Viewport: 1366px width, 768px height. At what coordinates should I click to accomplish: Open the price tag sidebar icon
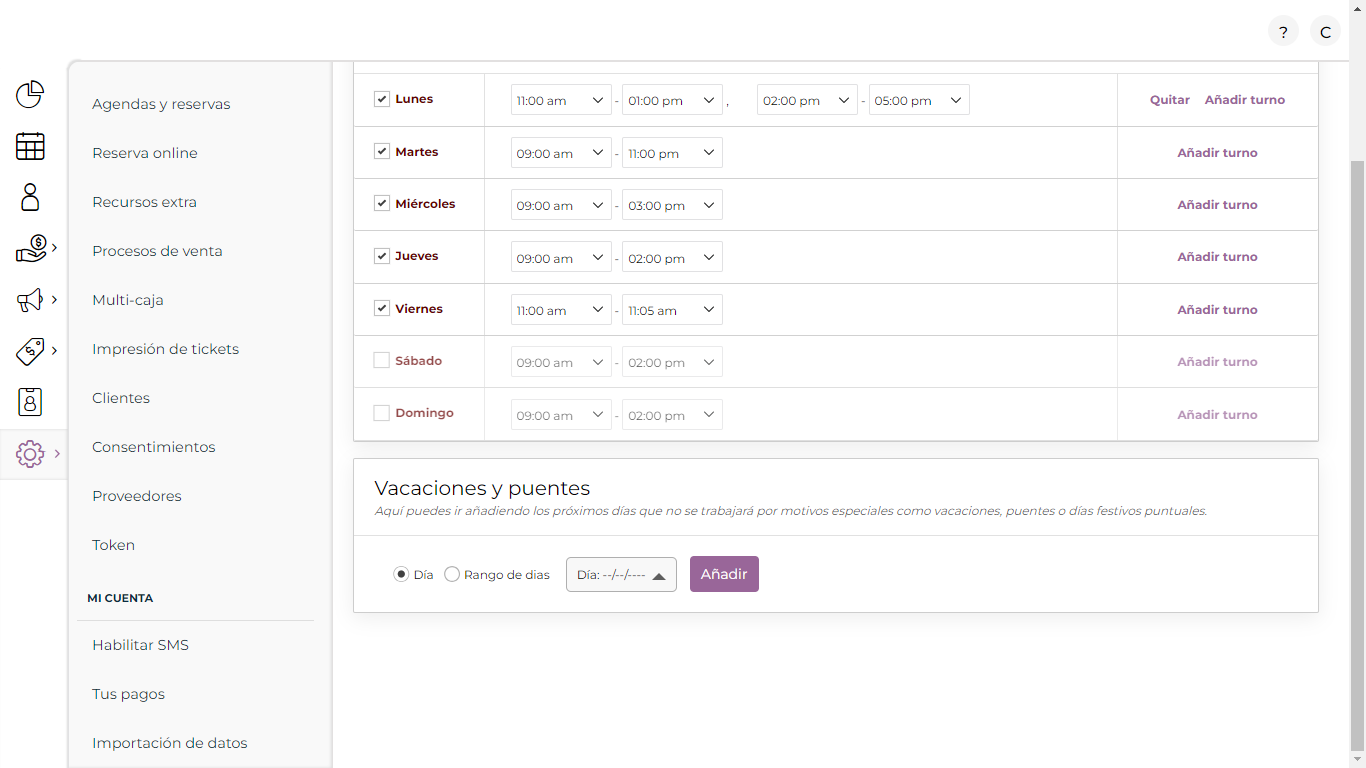tap(30, 351)
